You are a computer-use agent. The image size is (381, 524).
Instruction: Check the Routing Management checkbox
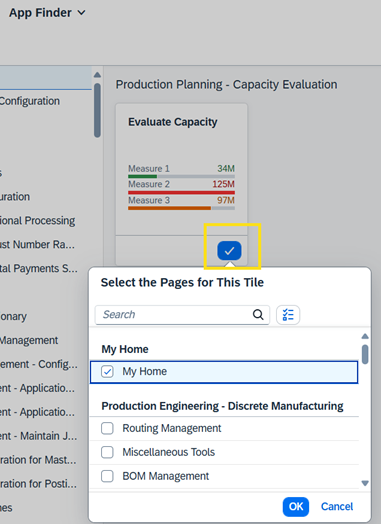107,428
